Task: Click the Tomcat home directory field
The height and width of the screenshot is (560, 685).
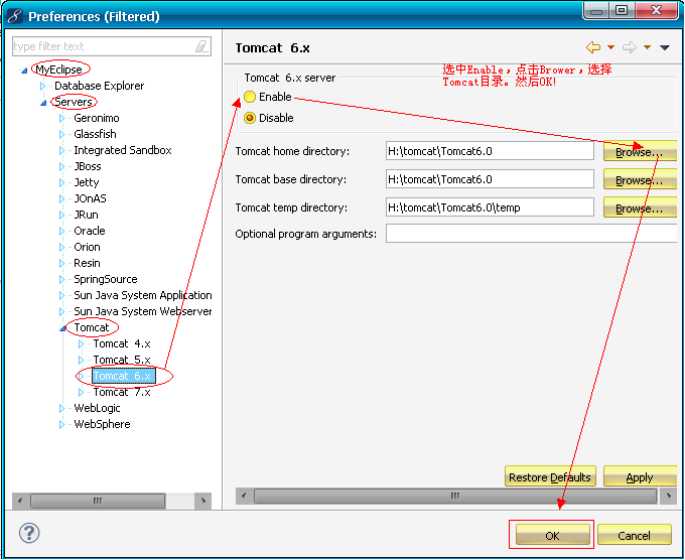Action: 490,151
